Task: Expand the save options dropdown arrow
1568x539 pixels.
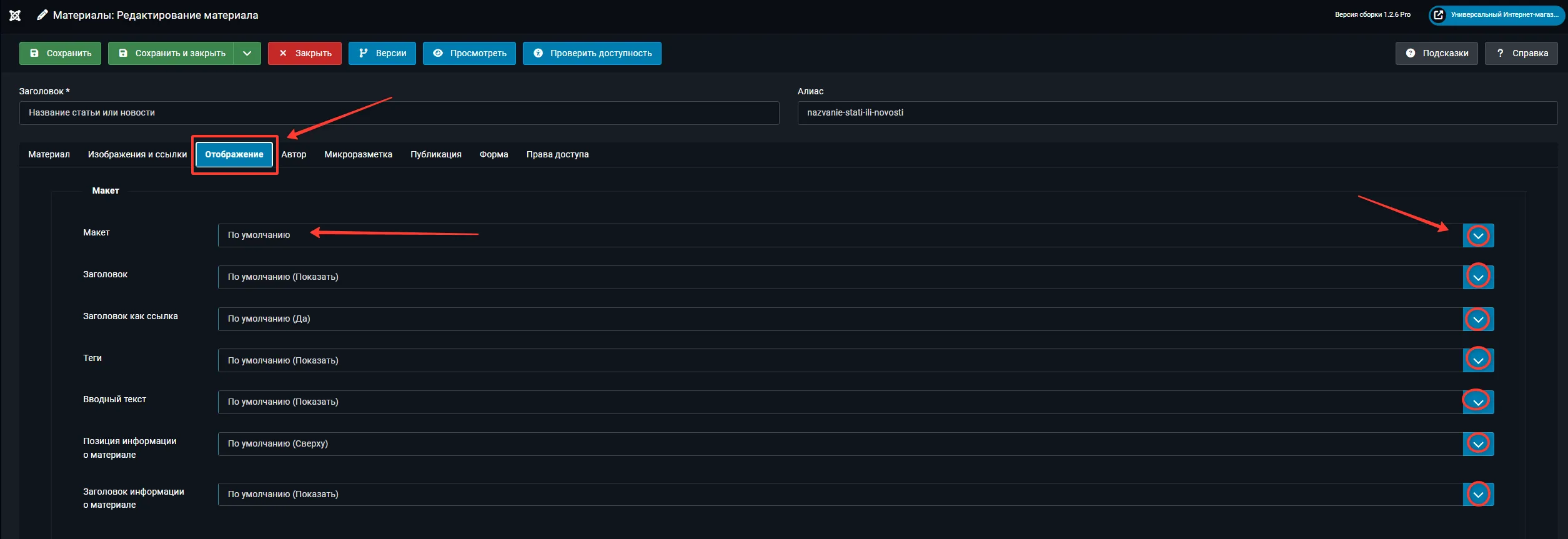Action: point(247,54)
